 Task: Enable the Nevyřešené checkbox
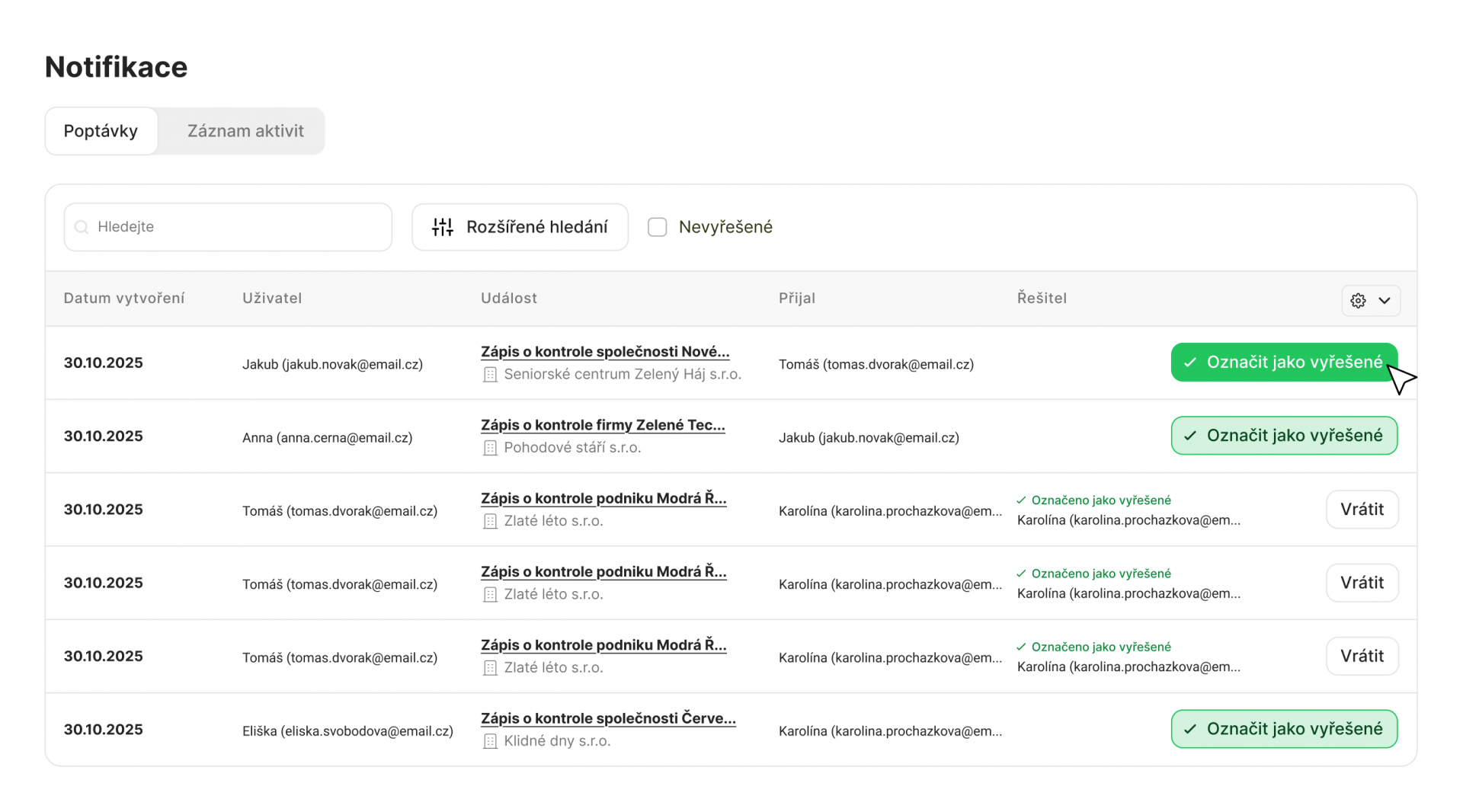(657, 226)
